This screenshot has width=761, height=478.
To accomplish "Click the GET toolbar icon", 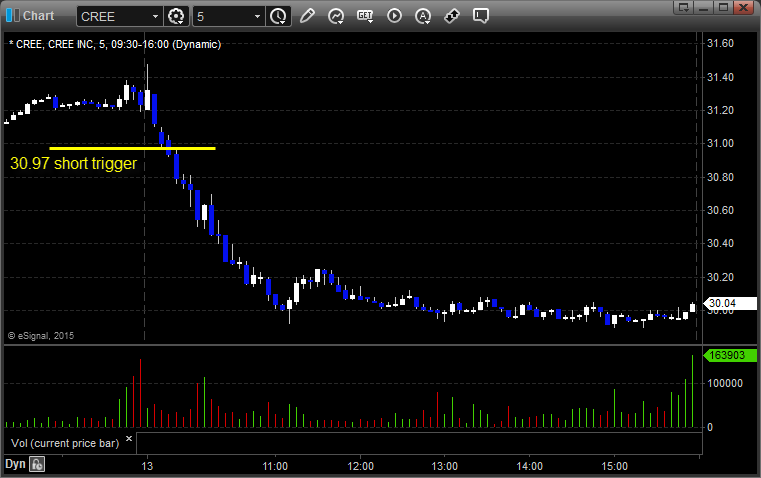I will (x=365, y=16).
